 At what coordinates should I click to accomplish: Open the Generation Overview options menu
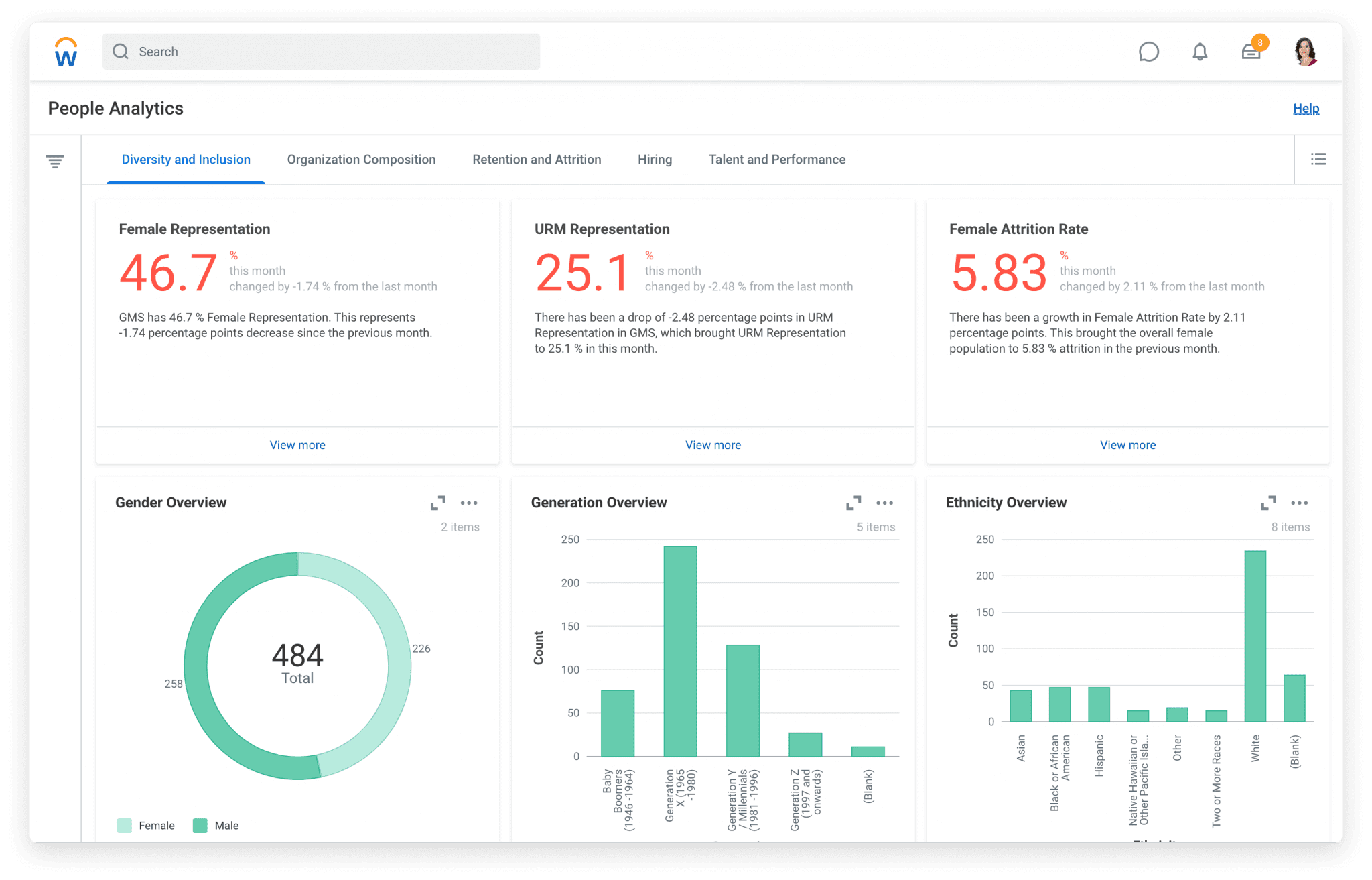pyautogui.click(x=885, y=503)
